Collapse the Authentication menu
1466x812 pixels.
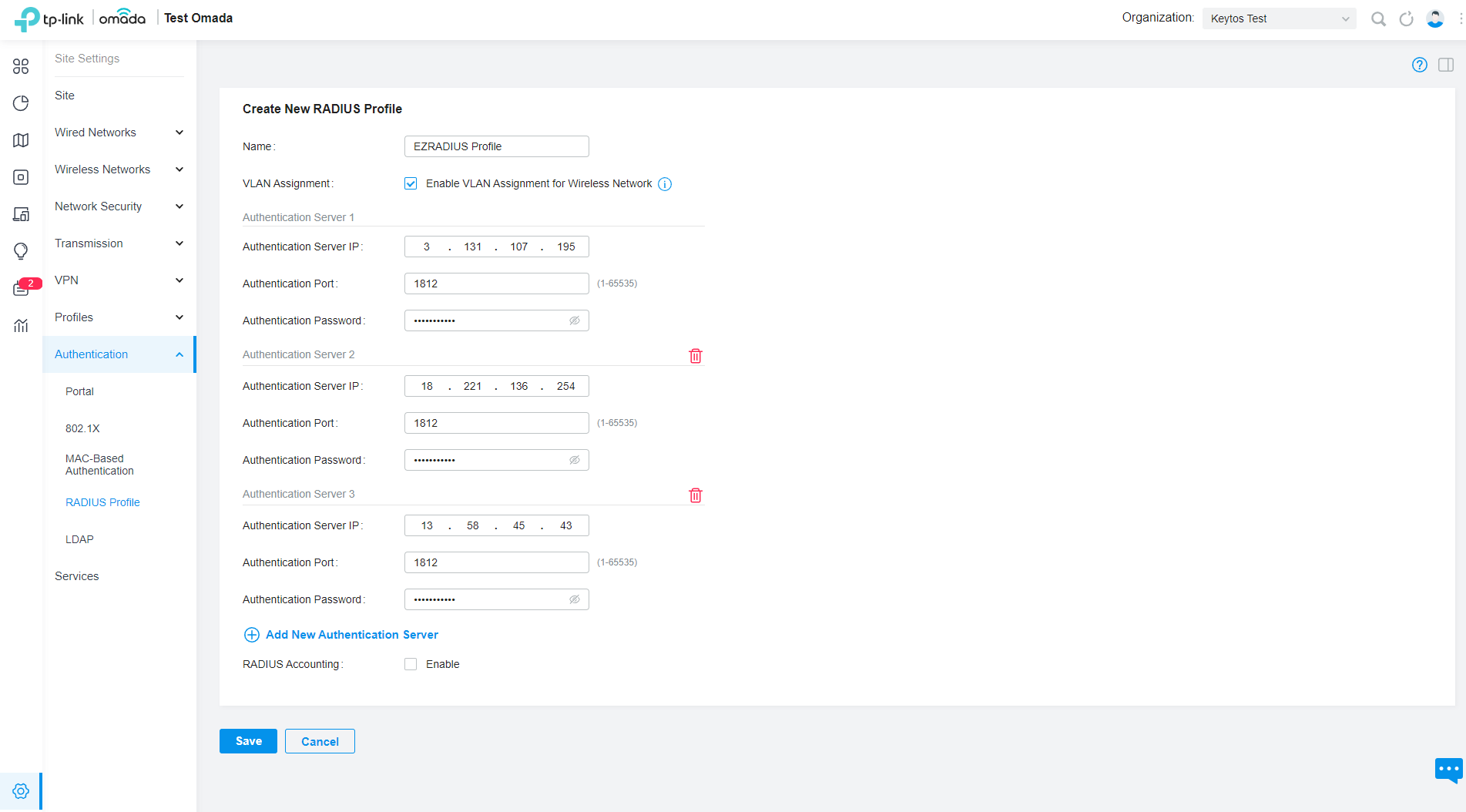119,354
